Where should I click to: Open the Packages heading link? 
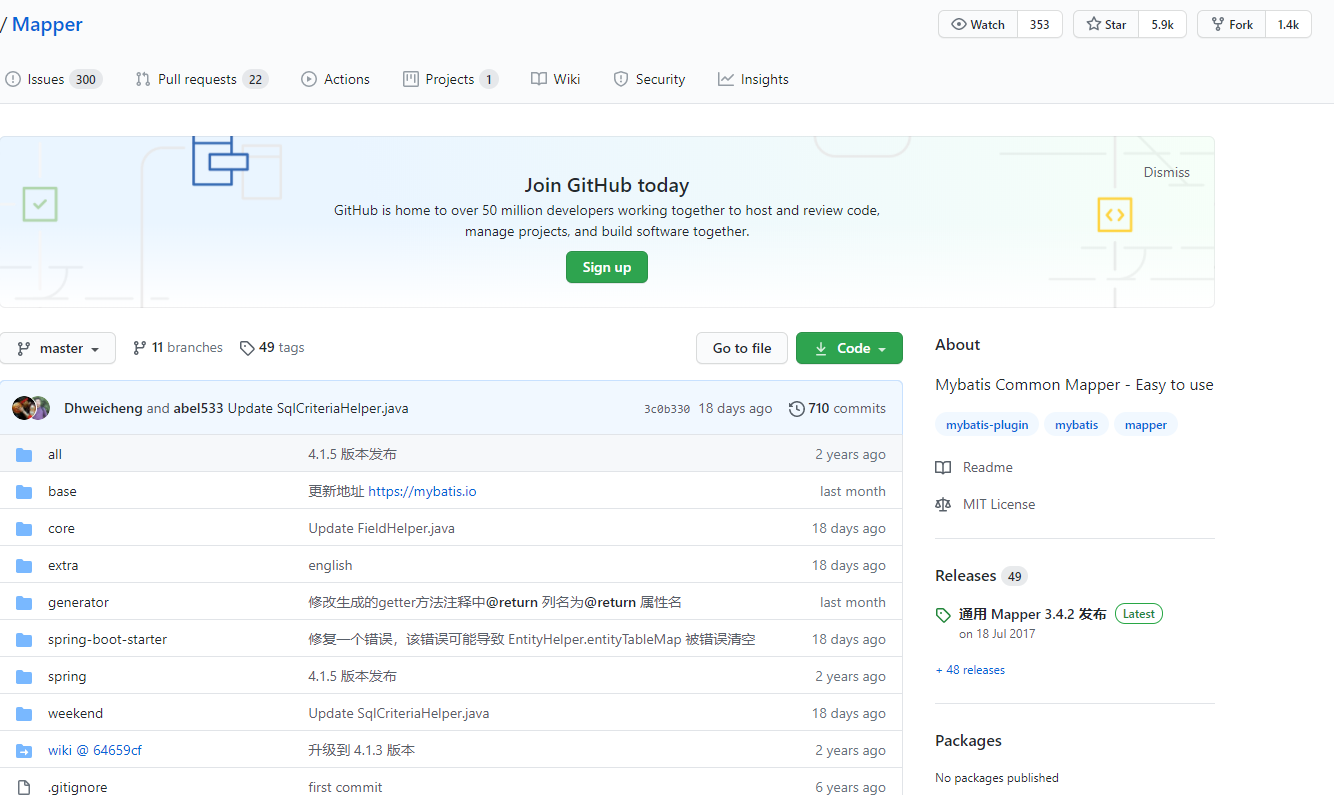click(968, 741)
